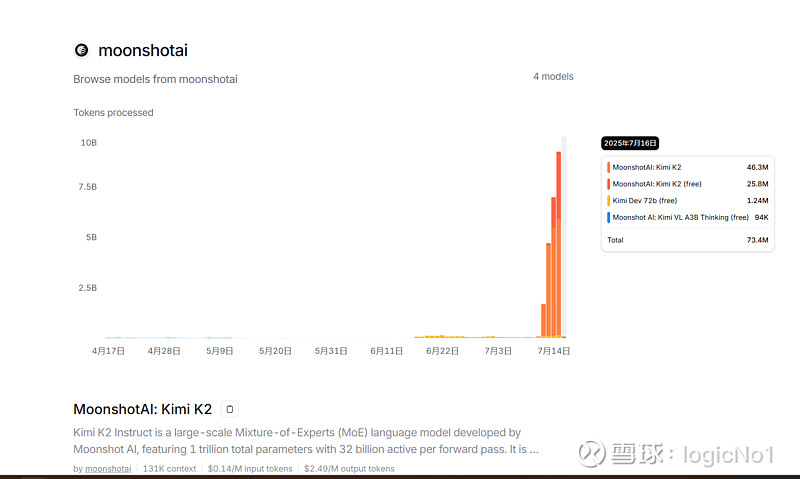This screenshot has width=800, height=479.
Task: Click MoonshotAI: Kimi K2 legend row
Action: [688, 167]
